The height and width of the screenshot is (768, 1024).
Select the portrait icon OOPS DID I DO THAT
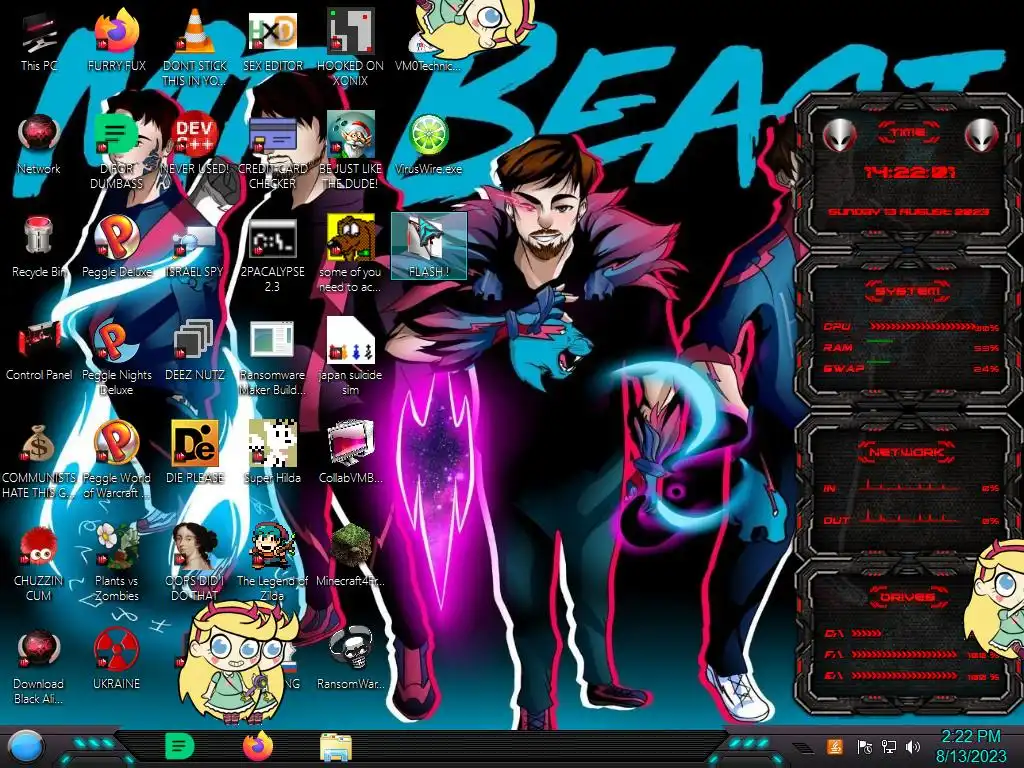(194, 563)
